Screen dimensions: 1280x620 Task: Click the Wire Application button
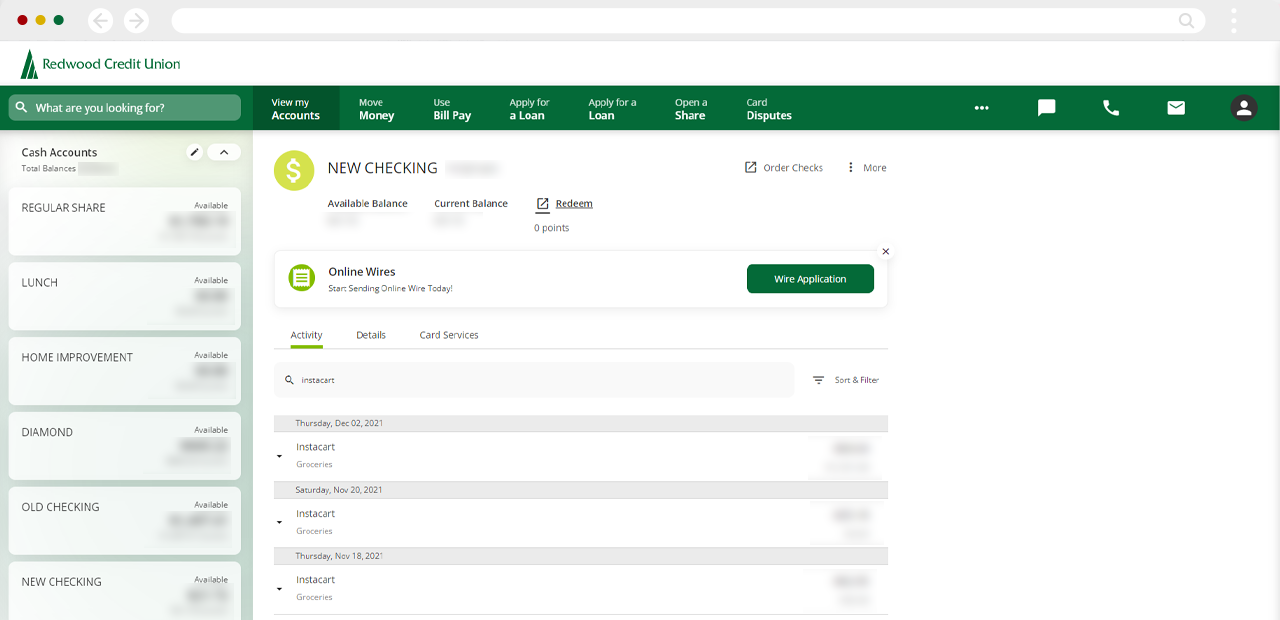[x=810, y=279]
